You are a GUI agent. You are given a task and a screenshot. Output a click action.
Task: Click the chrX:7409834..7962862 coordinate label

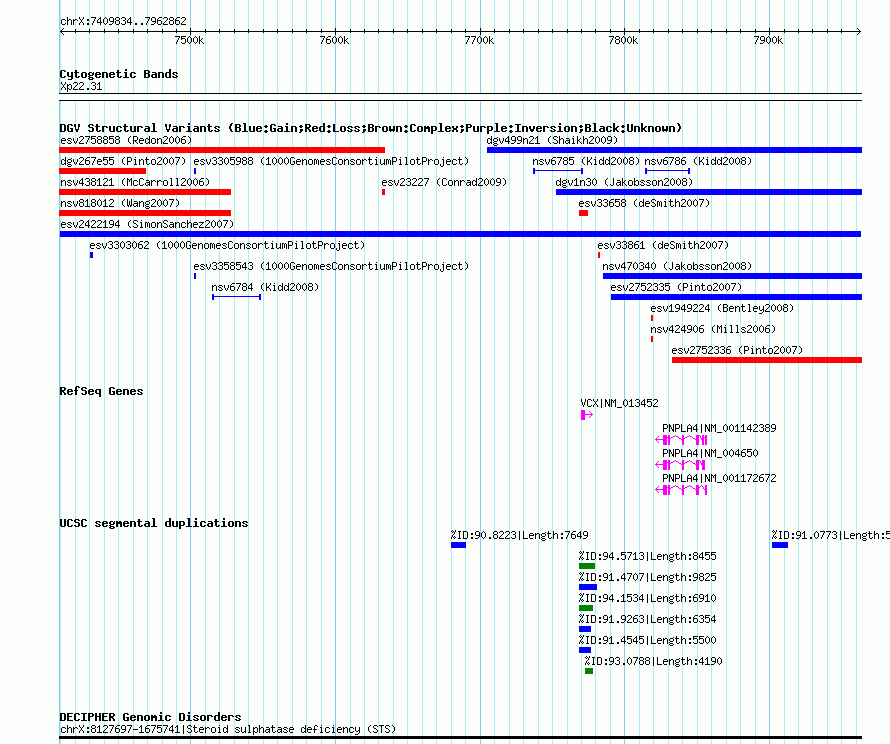[x=123, y=21]
